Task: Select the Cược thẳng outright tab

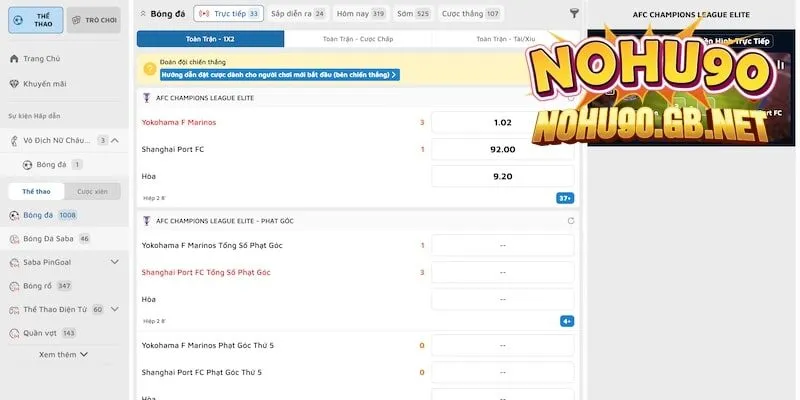Action: click(x=470, y=14)
